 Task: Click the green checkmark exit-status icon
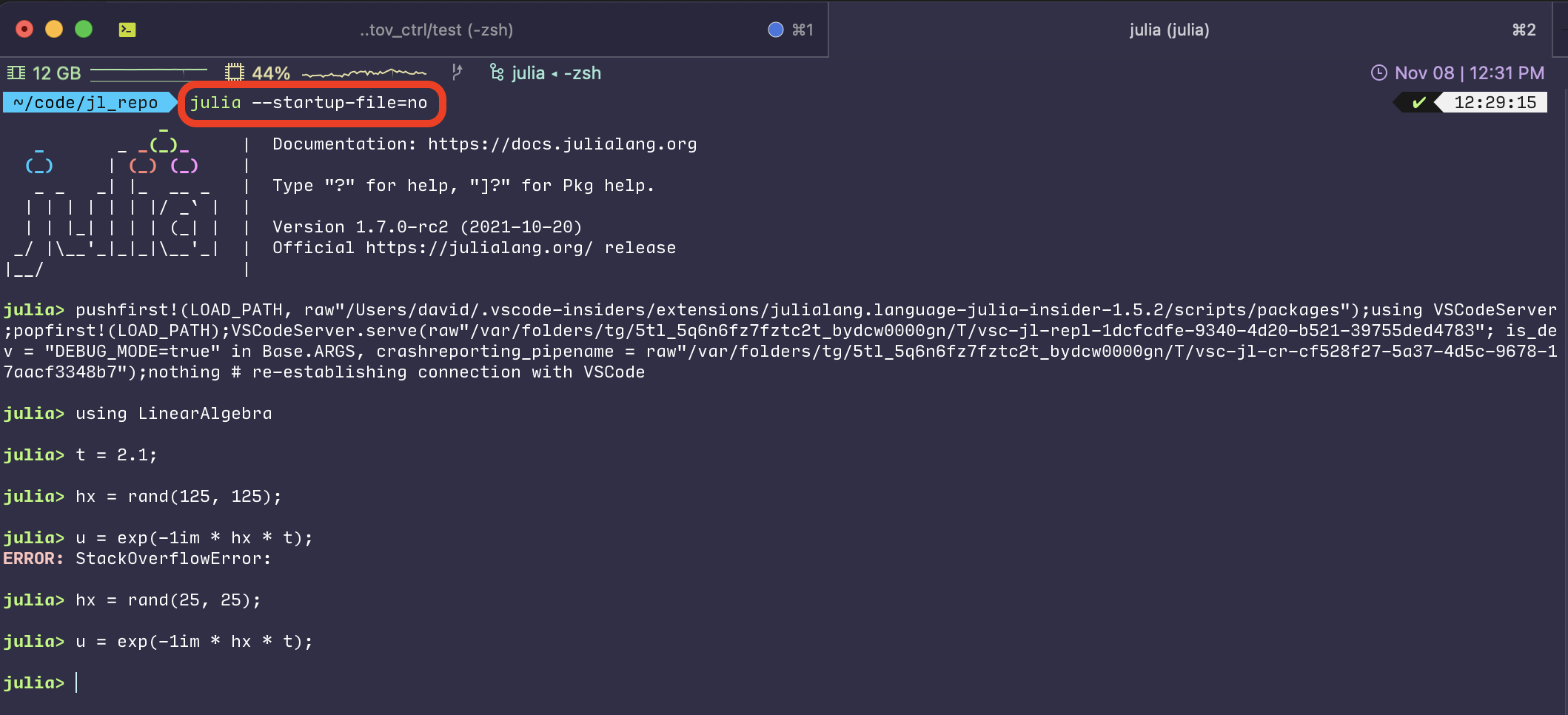tap(1419, 102)
